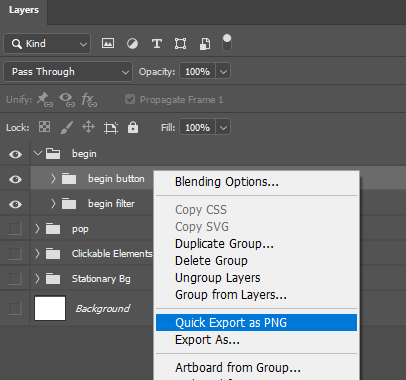The width and height of the screenshot is (406, 380).
Task: Expand the begin button group
Action: click(x=53, y=179)
